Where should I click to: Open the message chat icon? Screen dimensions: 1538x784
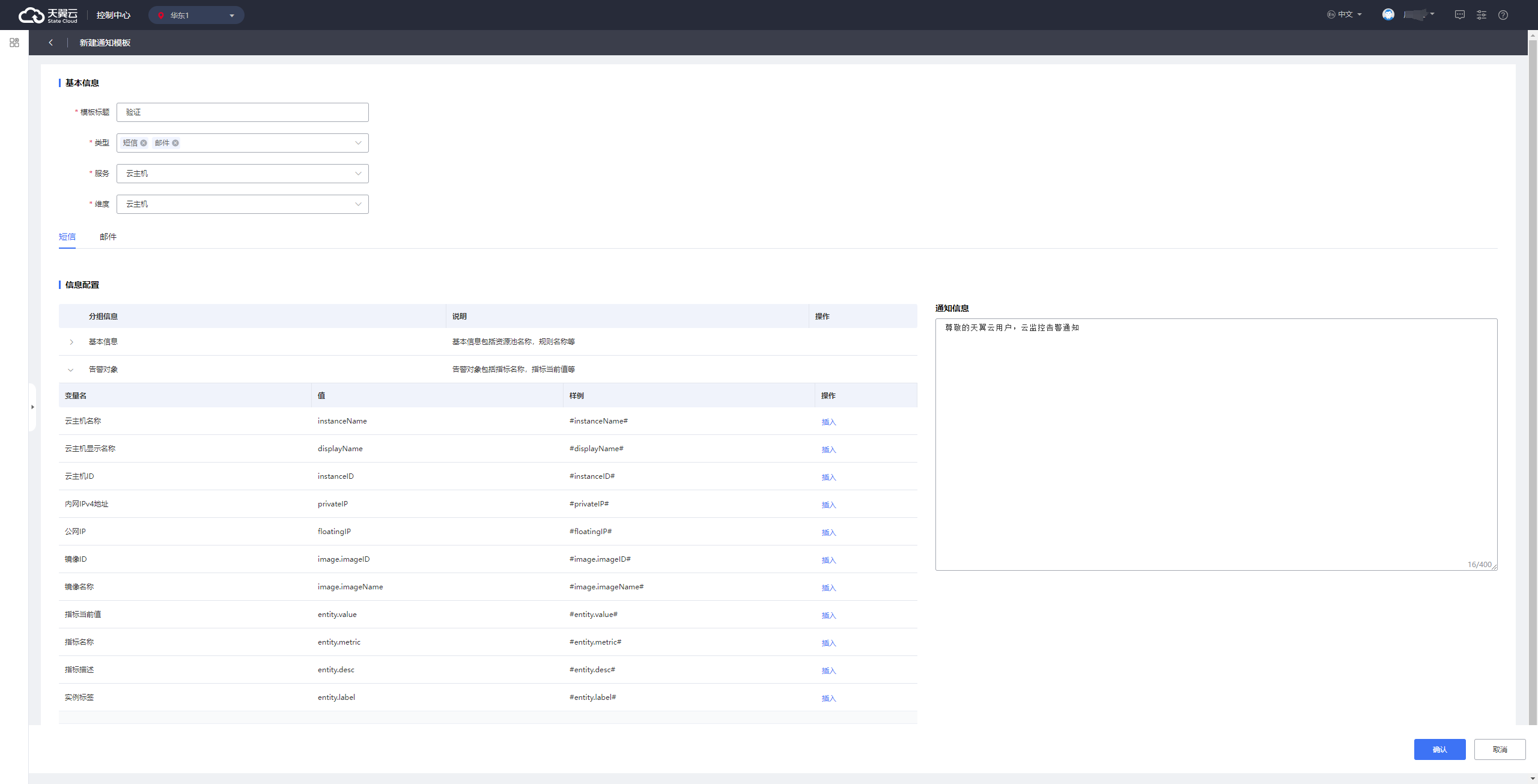click(x=1460, y=15)
